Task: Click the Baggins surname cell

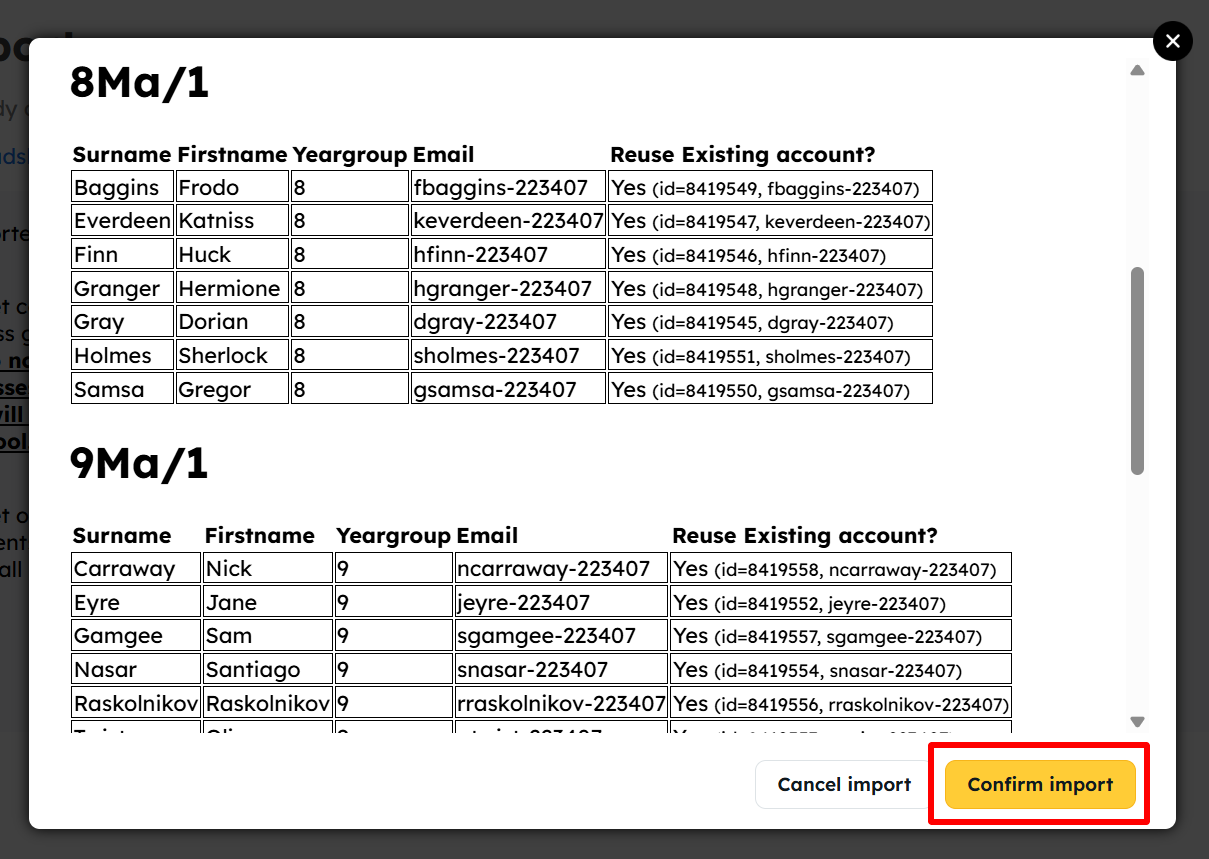Action: [123, 187]
